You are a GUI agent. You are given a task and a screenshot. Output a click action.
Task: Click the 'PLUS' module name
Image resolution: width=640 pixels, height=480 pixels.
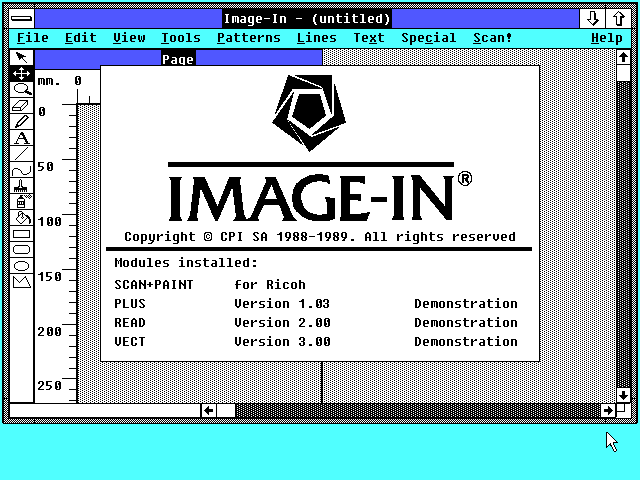tap(130, 304)
